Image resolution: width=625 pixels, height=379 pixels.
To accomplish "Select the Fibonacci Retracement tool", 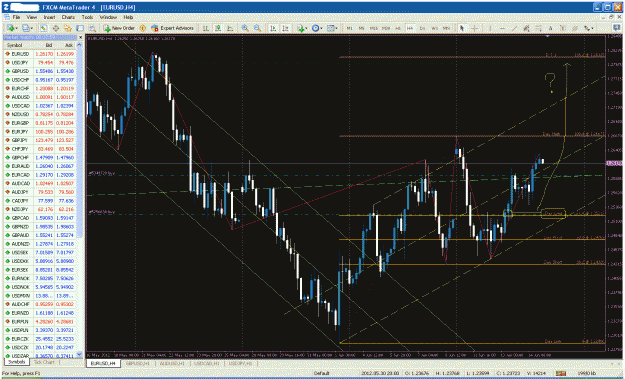I will point(538,28).
